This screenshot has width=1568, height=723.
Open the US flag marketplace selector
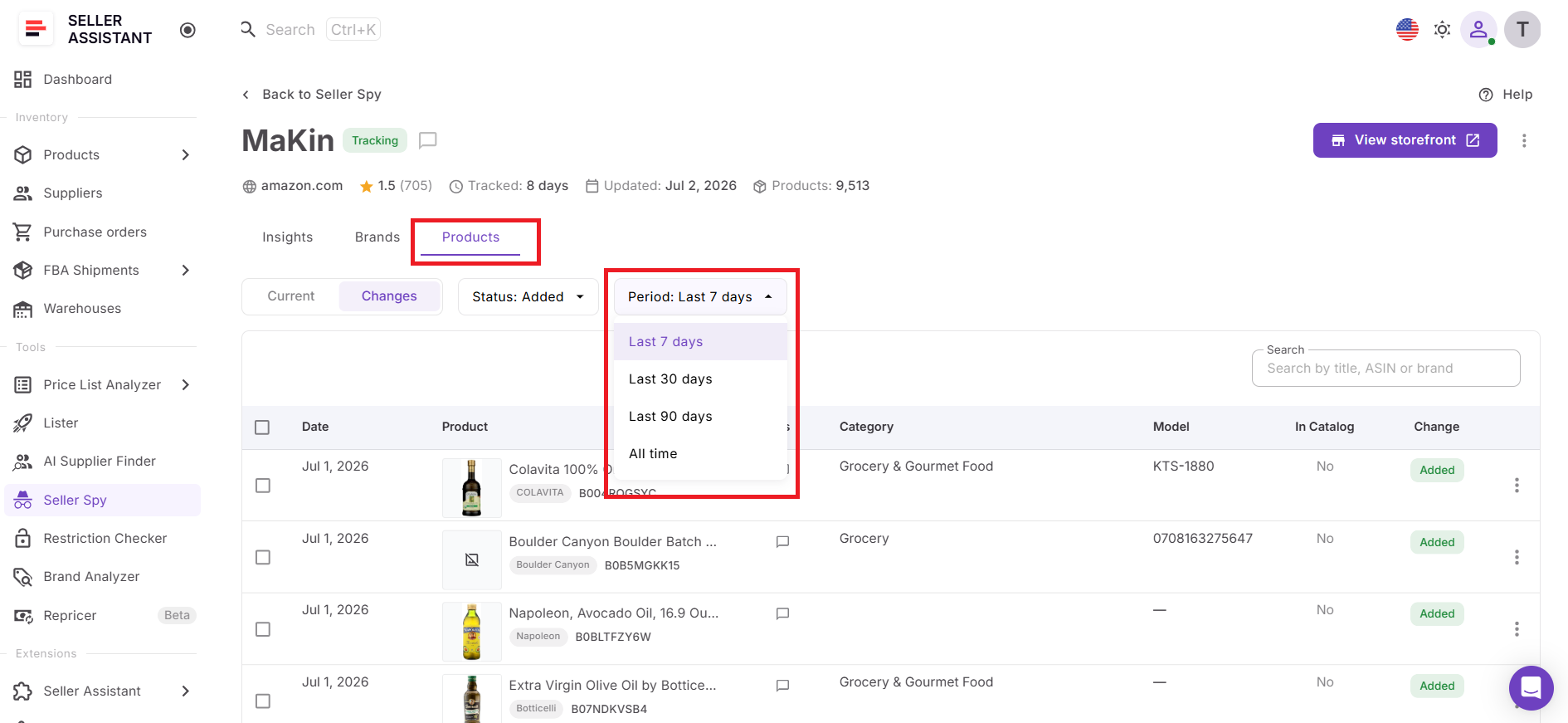tap(1407, 30)
